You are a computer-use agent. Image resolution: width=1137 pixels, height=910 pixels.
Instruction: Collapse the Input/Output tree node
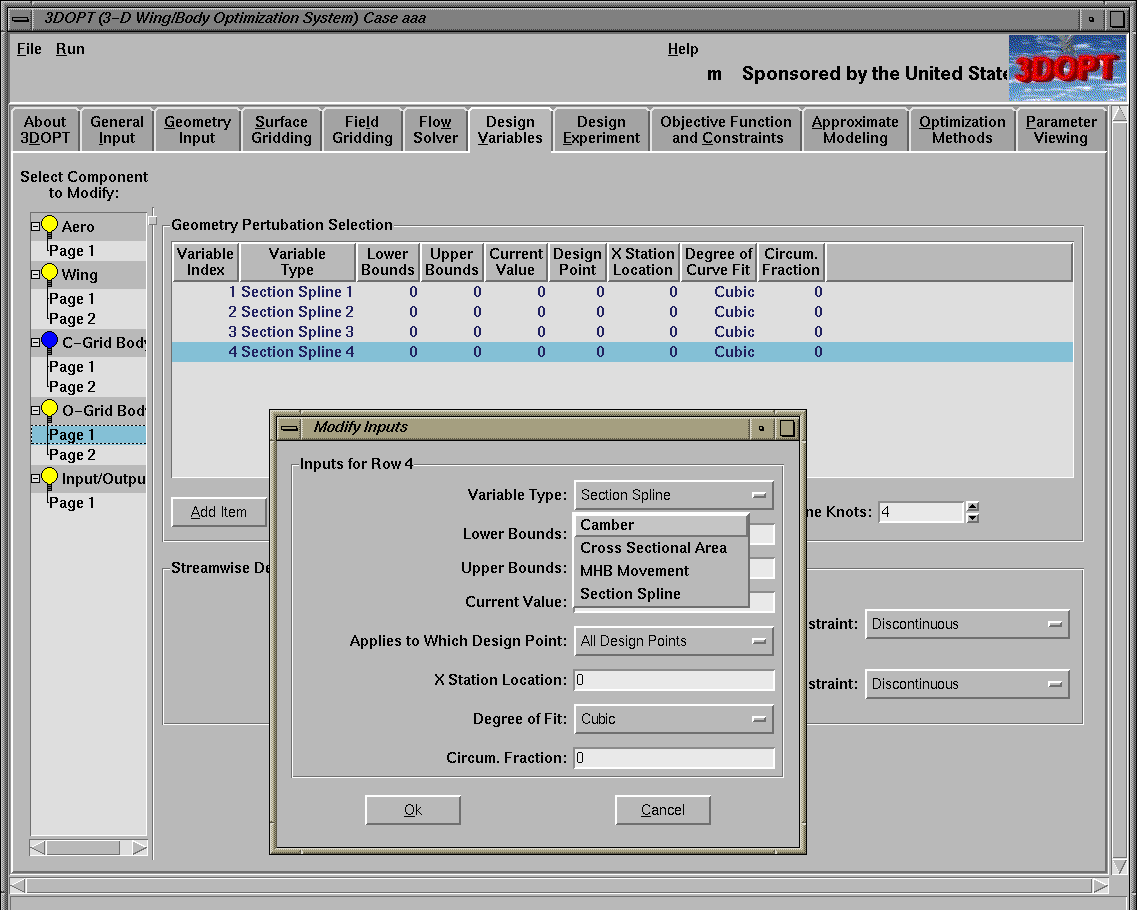point(35,479)
